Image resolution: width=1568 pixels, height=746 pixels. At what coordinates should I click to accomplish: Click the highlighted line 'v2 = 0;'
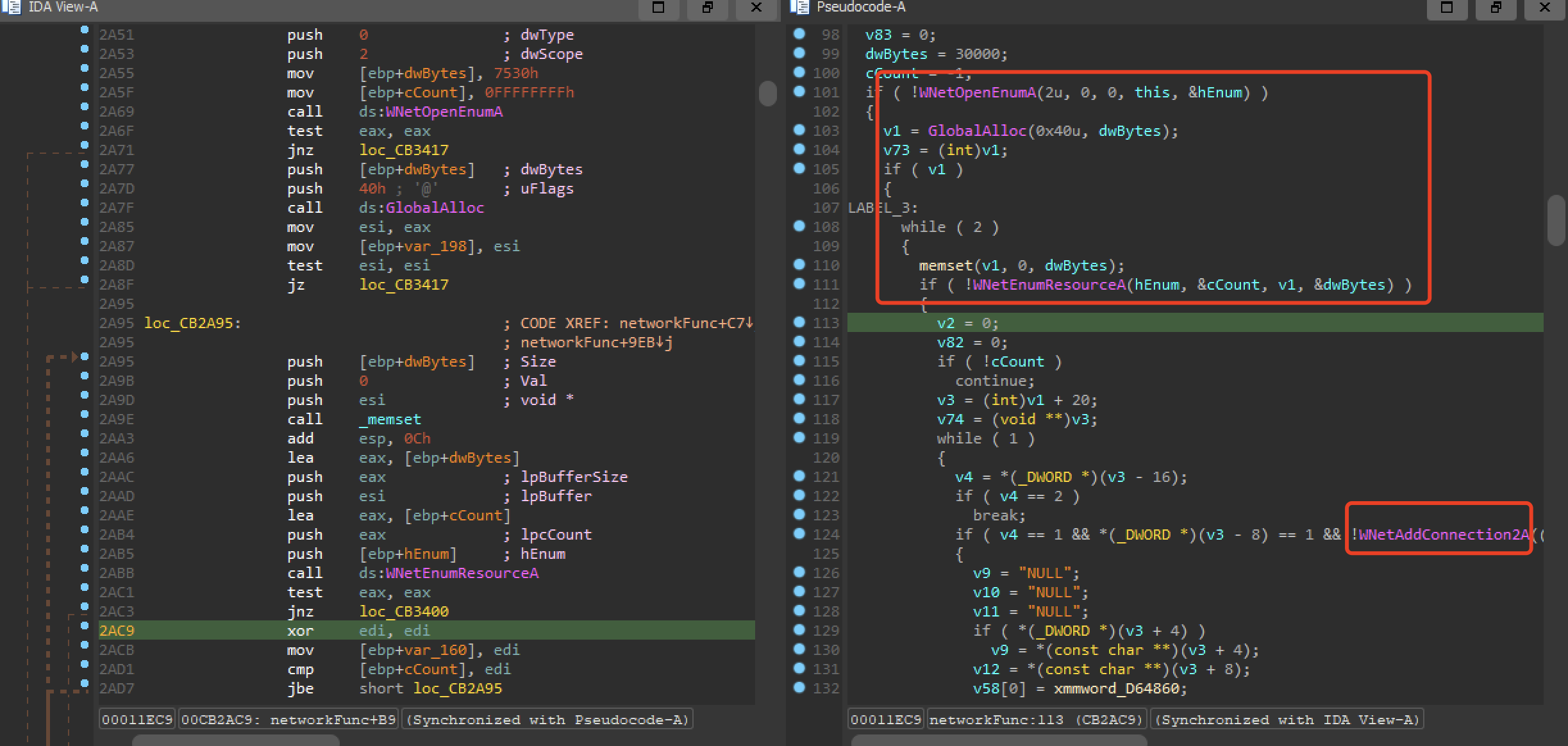[x=967, y=323]
